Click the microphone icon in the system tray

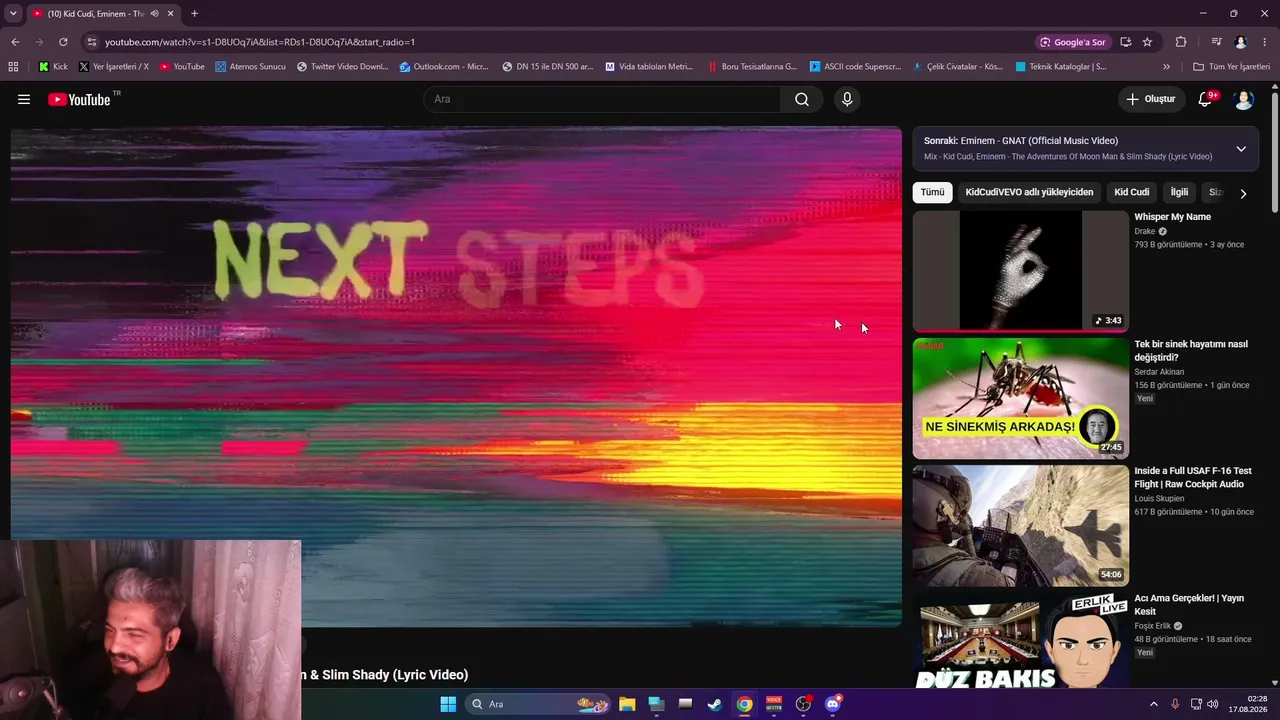[1175, 704]
